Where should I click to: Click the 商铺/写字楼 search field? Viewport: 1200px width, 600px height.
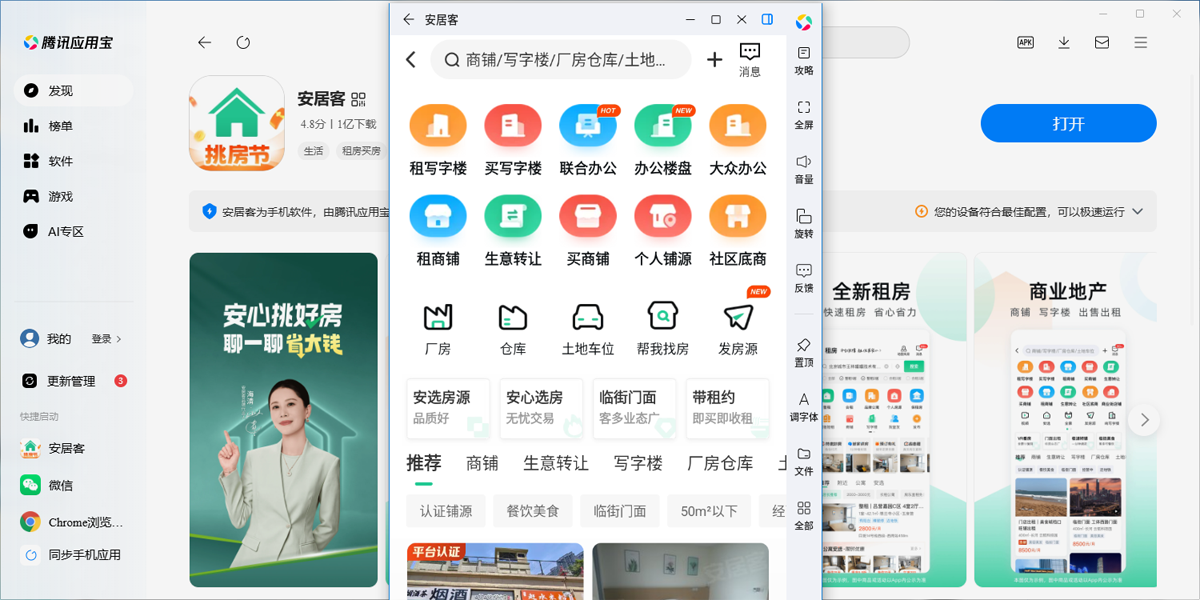click(x=561, y=60)
